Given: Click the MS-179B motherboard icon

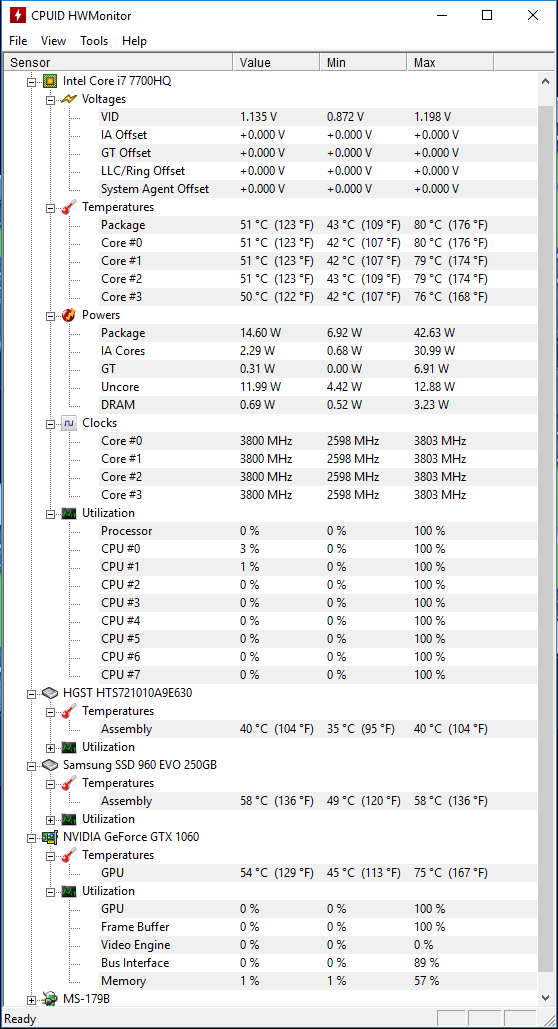Looking at the screenshot, I should [x=50, y=999].
